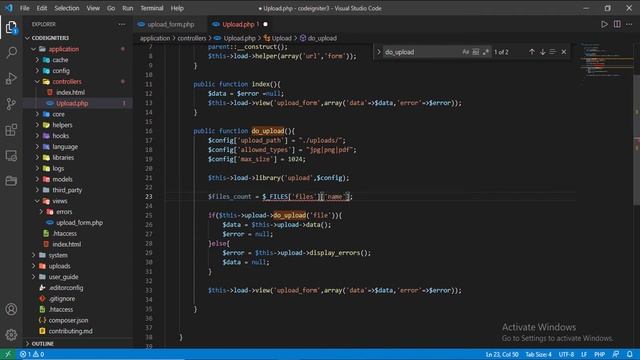Toggle Match Whole Word in find widget
Viewport: 640px width, 360px height.
coord(476,52)
